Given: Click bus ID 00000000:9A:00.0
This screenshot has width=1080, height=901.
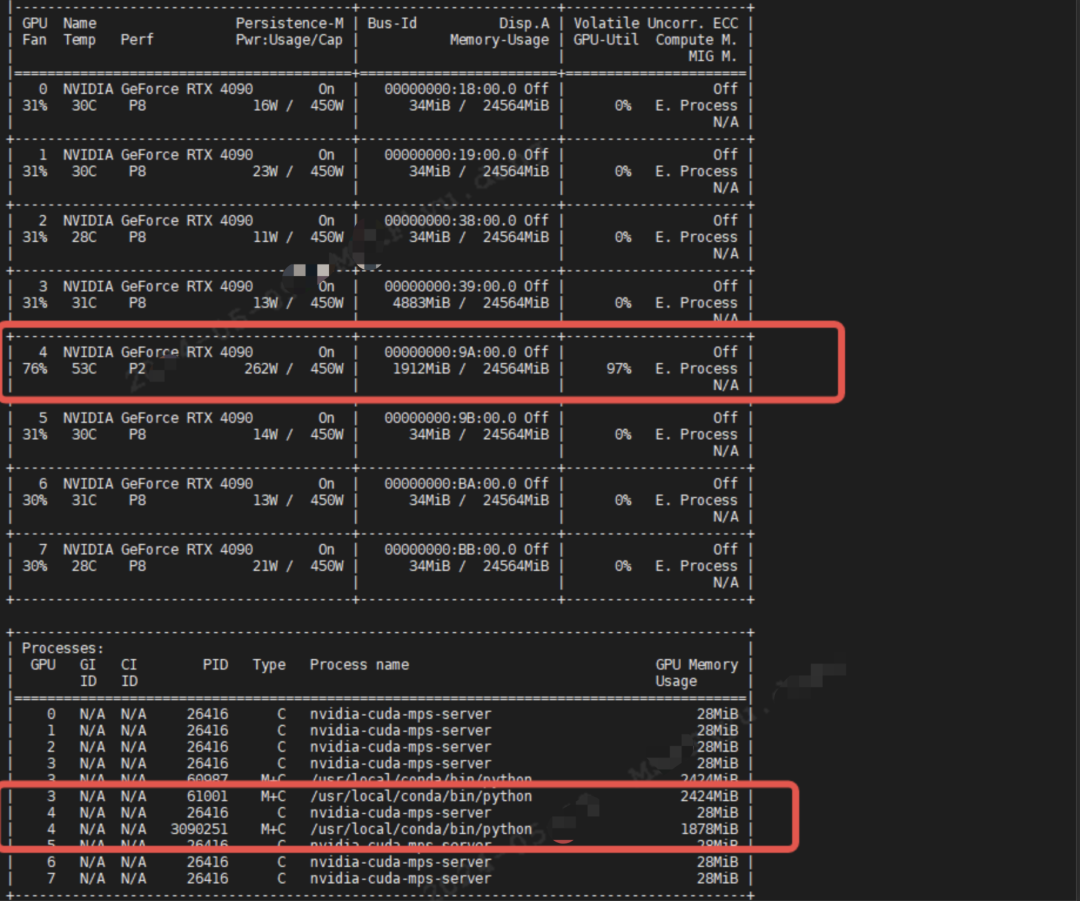Looking at the screenshot, I should coord(450,353).
